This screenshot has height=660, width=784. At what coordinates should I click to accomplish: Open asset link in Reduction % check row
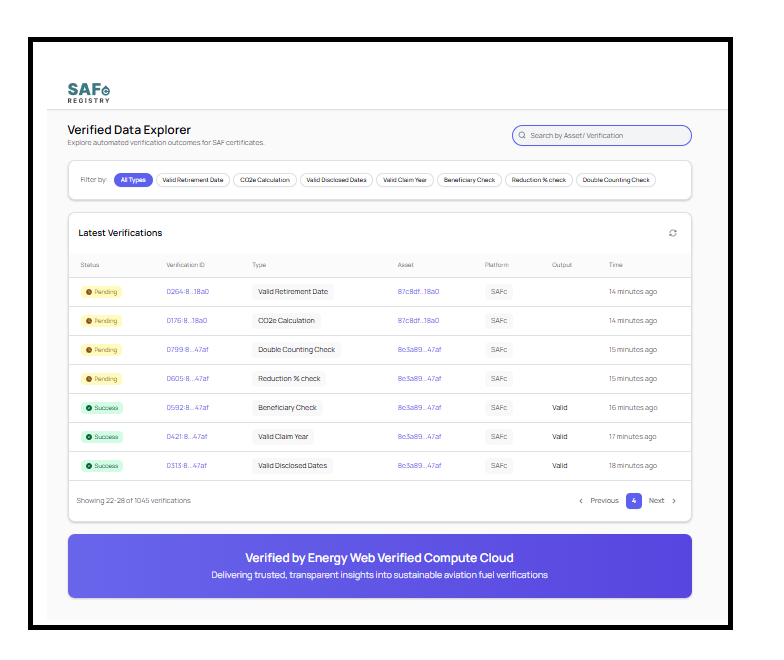[x=420, y=379]
